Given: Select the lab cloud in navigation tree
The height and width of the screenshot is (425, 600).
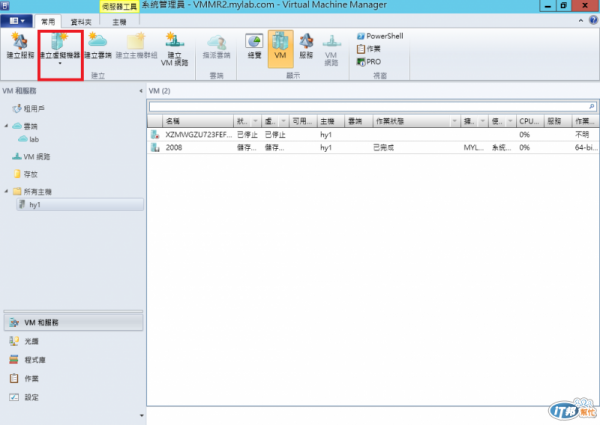Looking at the screenshot, I should 29,139.
